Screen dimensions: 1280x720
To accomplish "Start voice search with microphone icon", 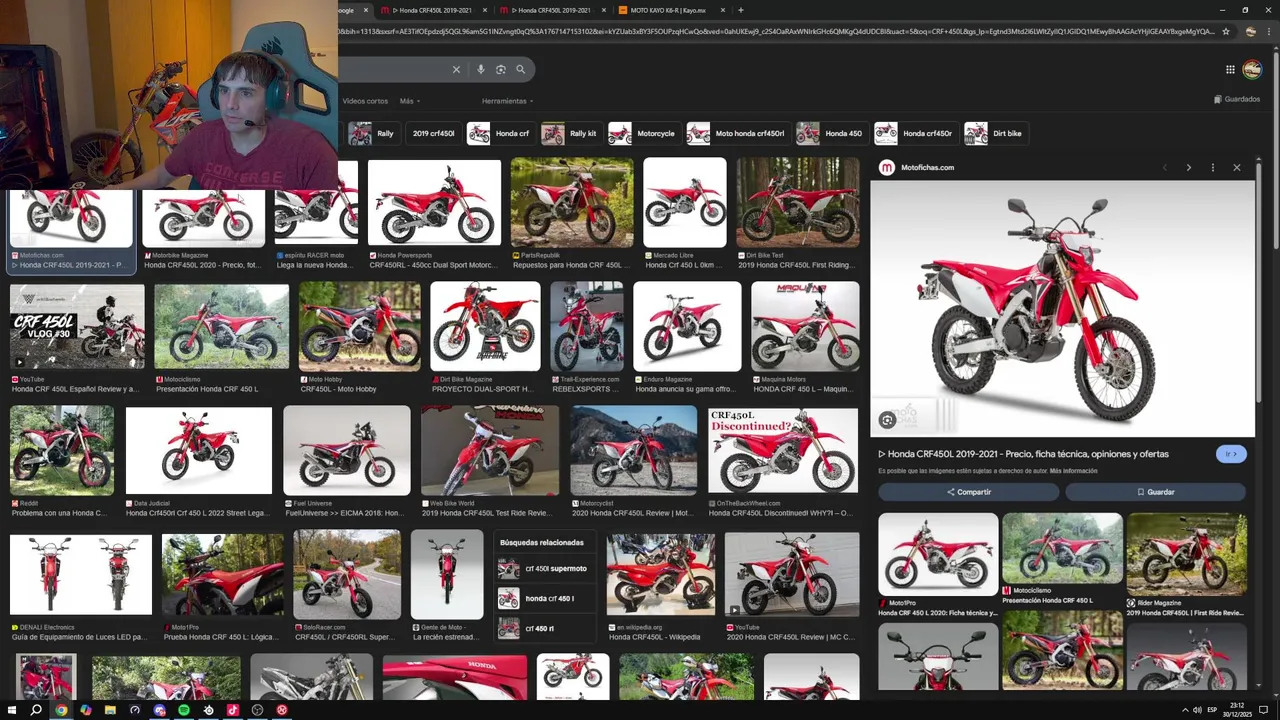I will coord(481,69).
